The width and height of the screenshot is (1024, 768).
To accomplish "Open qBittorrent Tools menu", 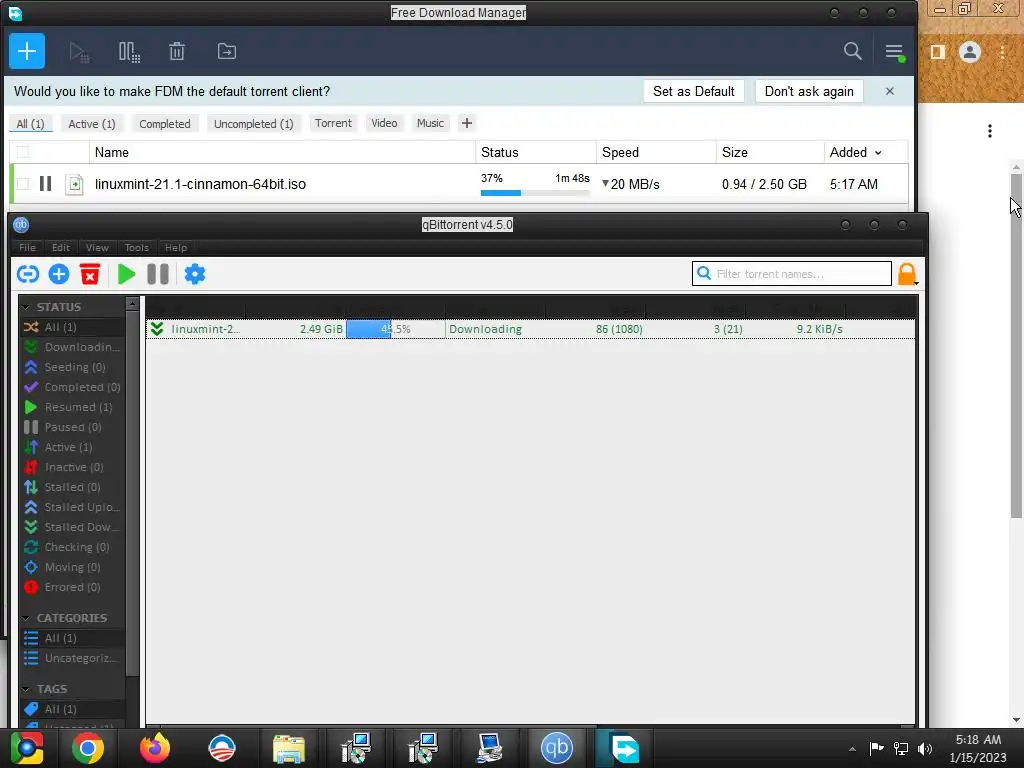I will [137, 248].
